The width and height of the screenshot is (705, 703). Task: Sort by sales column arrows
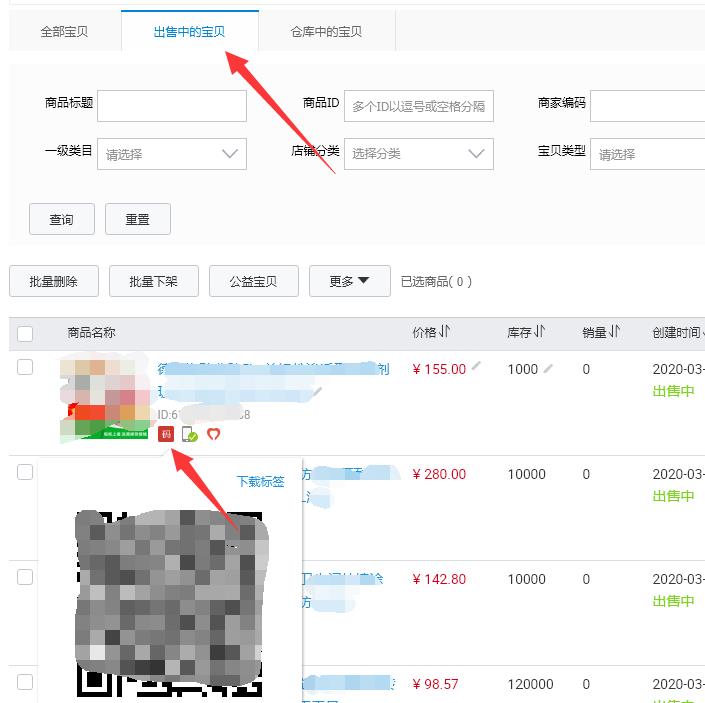click(x=615, y=332)
